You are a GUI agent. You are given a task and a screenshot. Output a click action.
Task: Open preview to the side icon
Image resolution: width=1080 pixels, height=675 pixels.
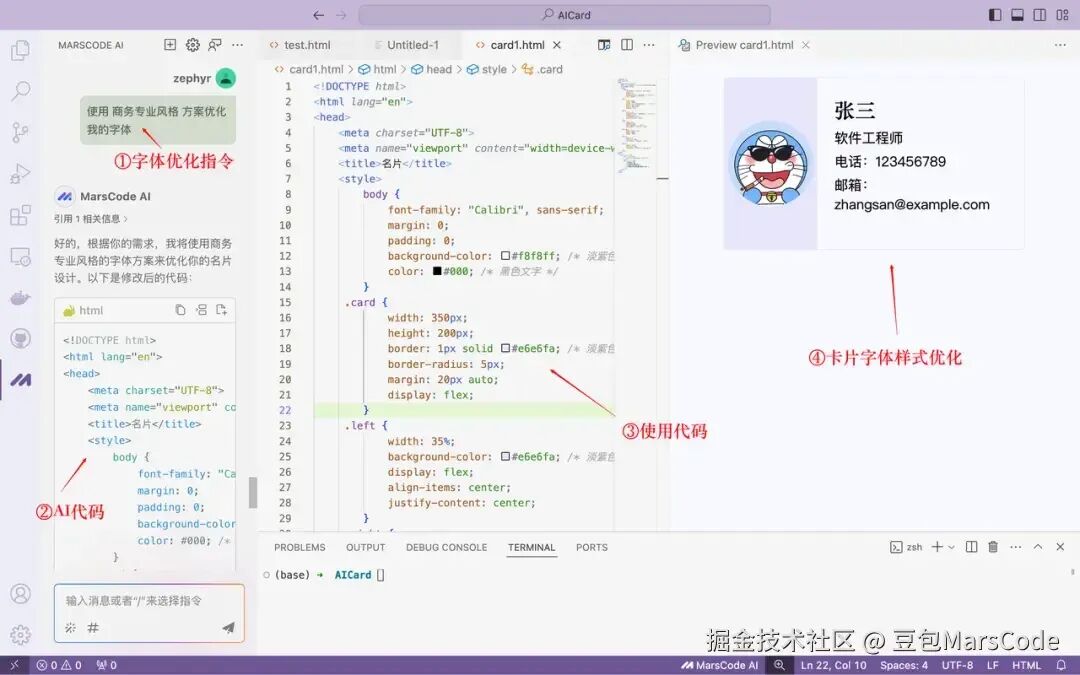(604, 45)
